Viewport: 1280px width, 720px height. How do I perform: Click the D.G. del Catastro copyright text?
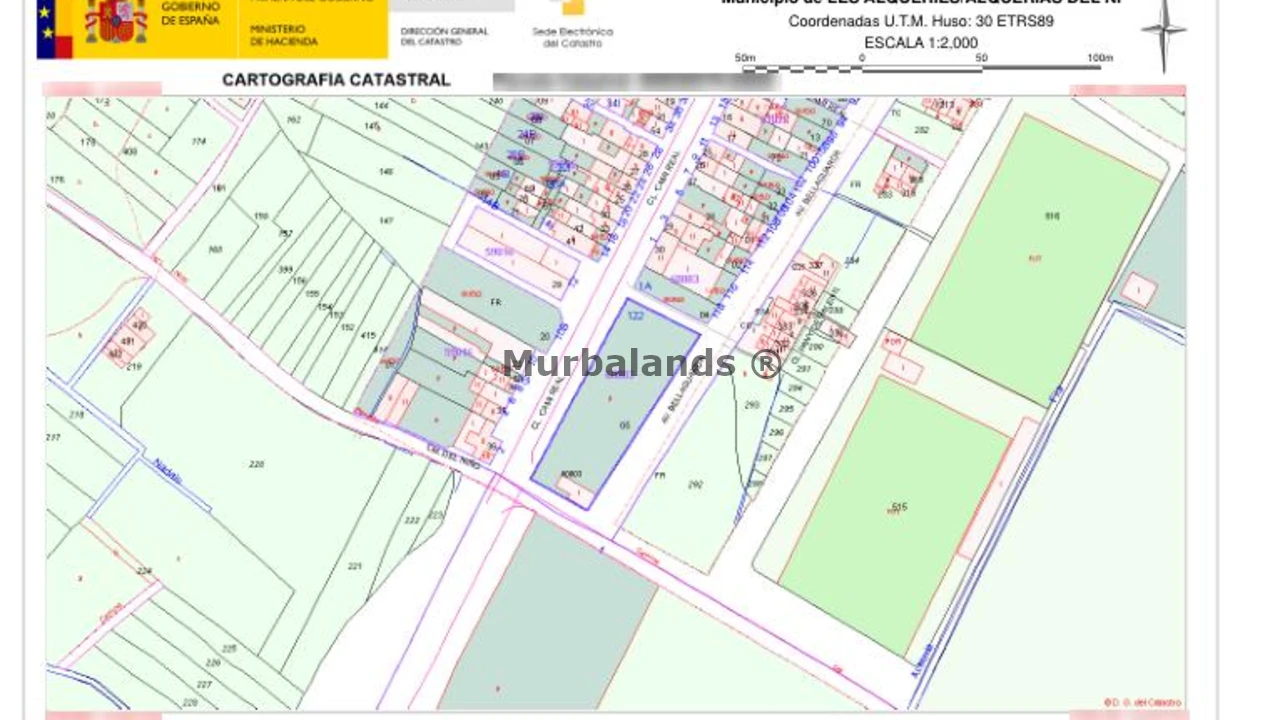click(x=1142, y=703)
